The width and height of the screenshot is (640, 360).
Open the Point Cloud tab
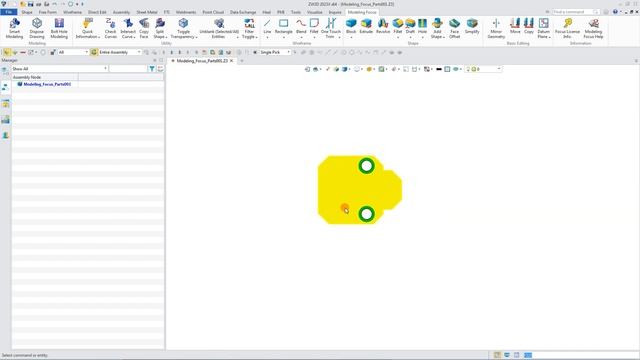[x=213, y=12]
